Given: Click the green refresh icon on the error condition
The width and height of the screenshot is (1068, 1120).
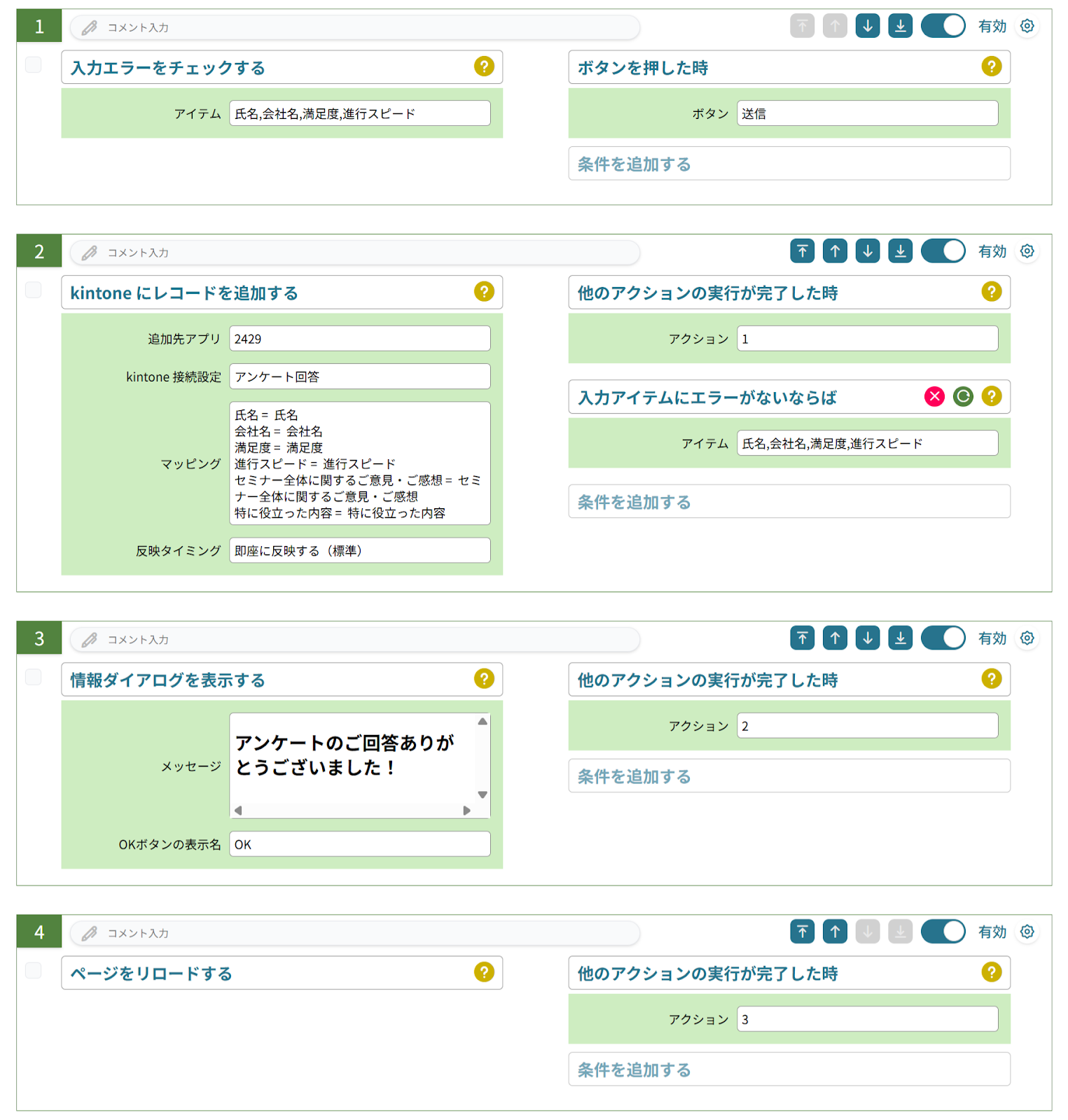Looking at the screenshot, I should click(963, 396).
